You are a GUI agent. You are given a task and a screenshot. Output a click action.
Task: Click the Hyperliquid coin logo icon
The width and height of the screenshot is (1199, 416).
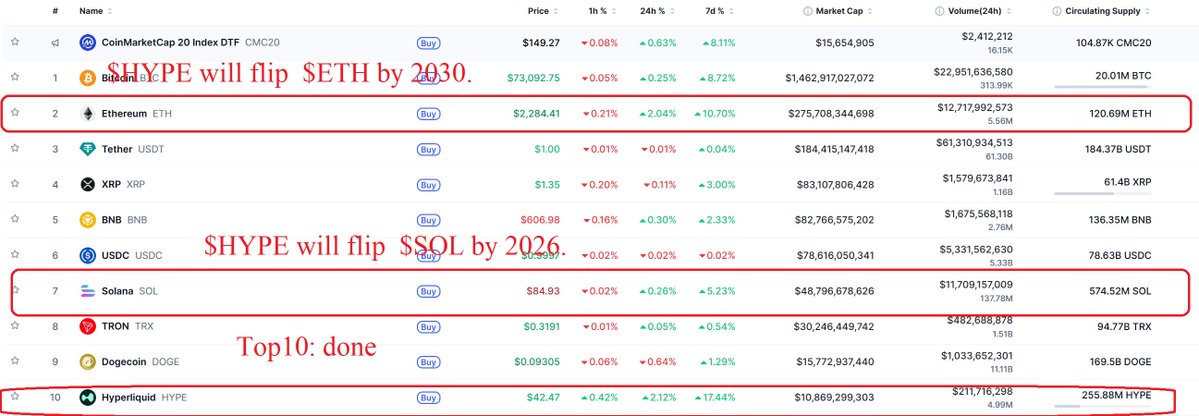(x=87, y=397)
